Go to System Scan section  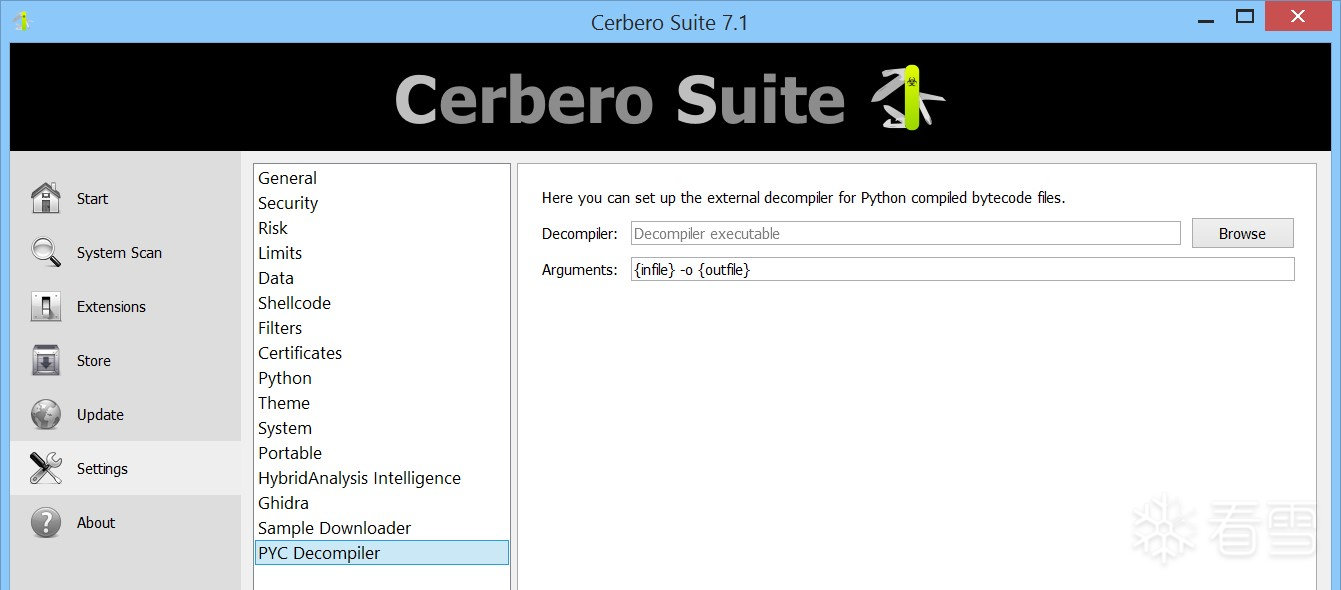pyautogui.click(x=119, y=253)
